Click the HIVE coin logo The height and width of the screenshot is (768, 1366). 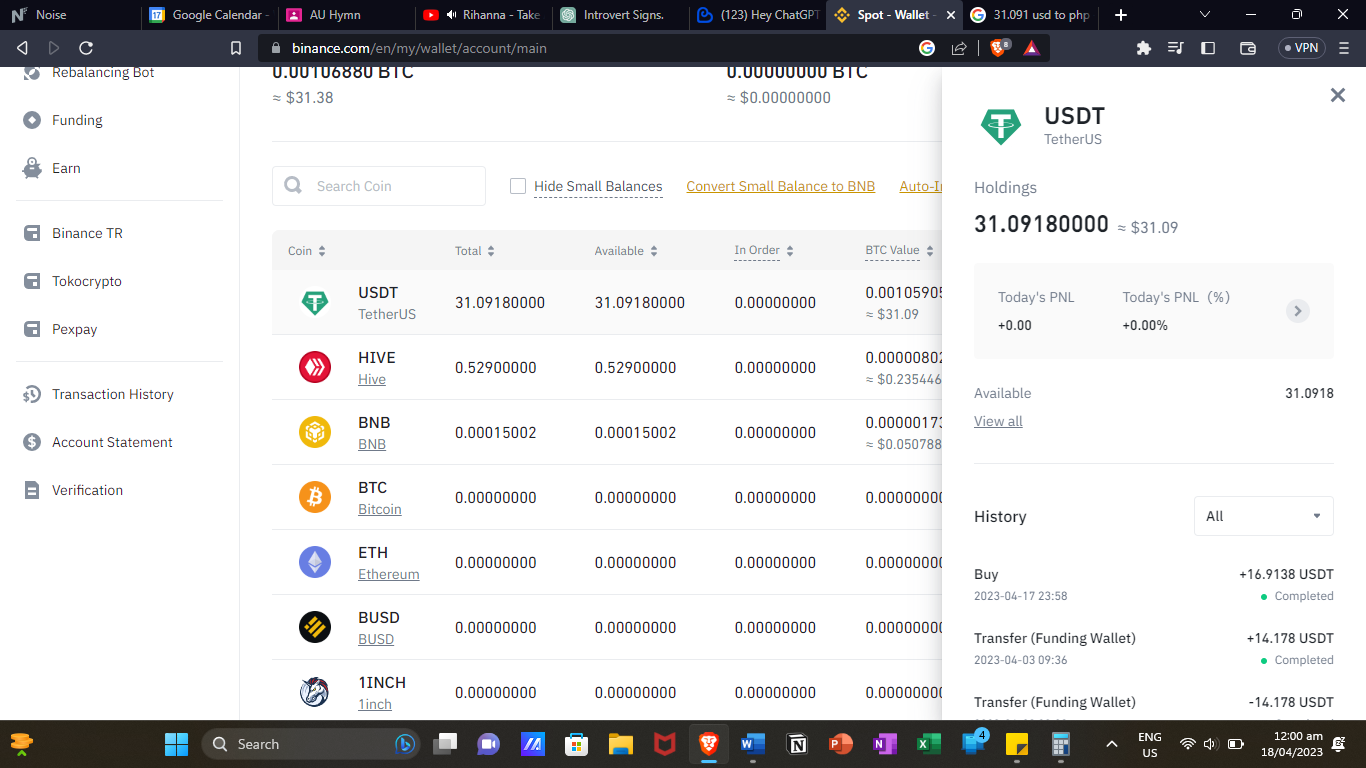tap(315, 368)
